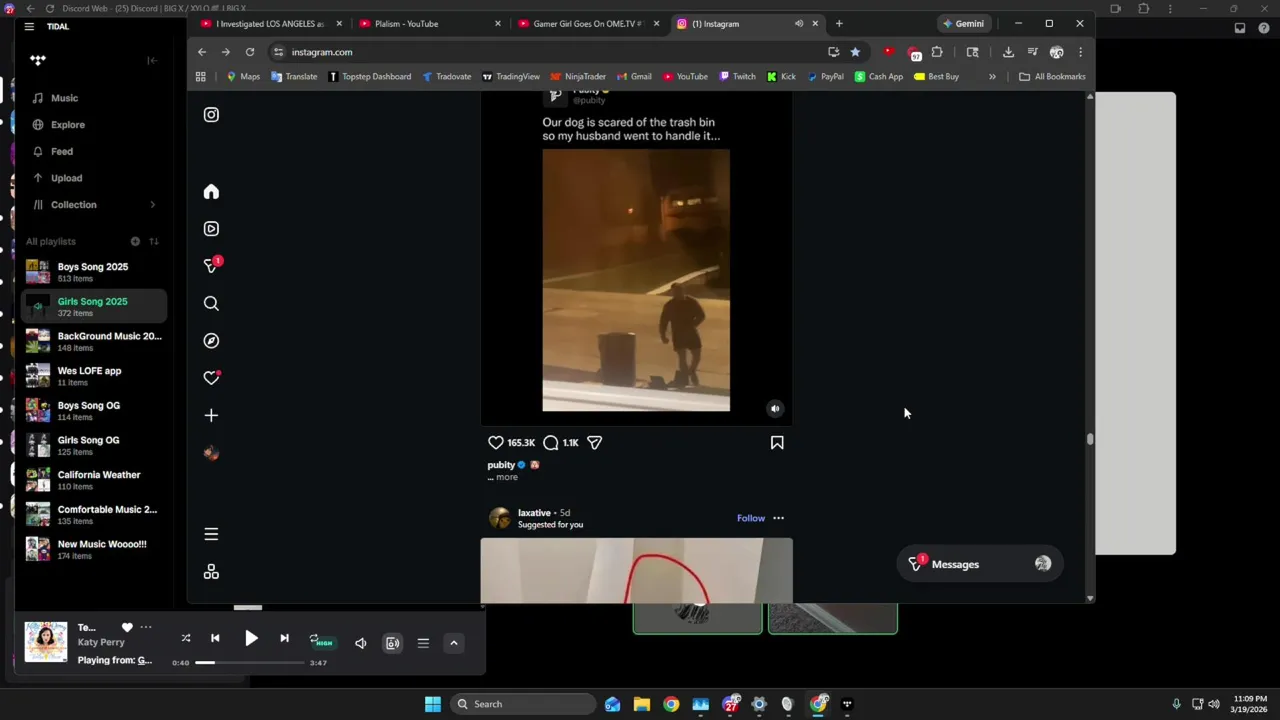This screenshot has width=1280, height=720.
Task: Open Chrome extensions puzzle icon
Action: pyautogui.click(x=937, y=52)
